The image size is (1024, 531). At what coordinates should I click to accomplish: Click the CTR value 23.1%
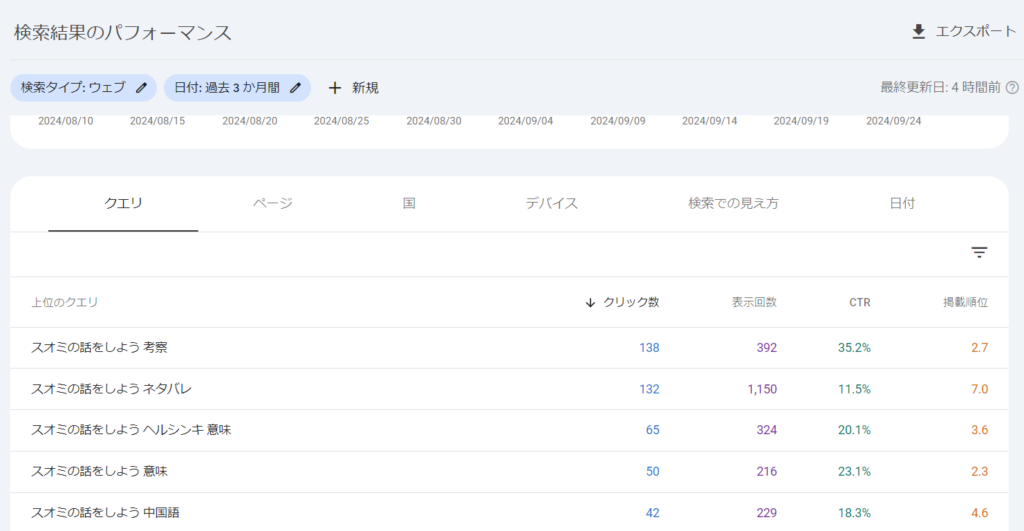(854, 472)
